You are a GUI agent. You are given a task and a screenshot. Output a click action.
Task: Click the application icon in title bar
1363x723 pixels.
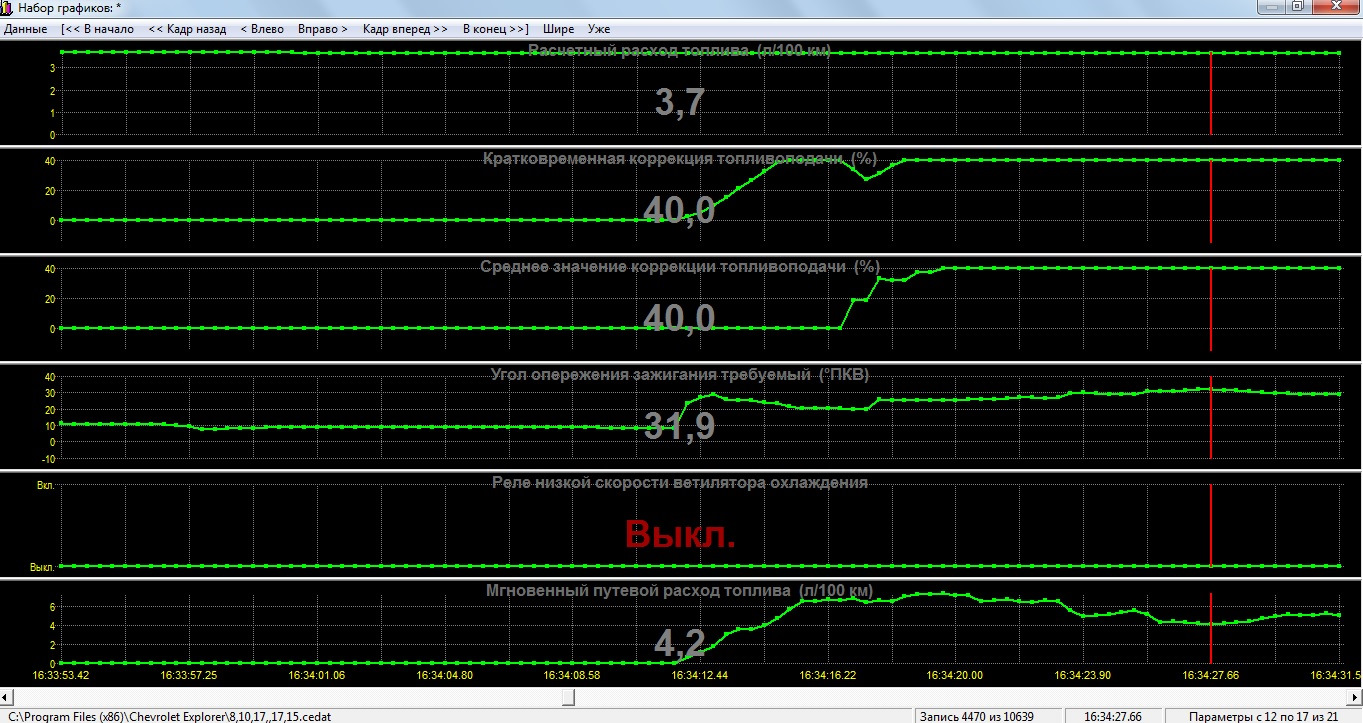(9, 8)
